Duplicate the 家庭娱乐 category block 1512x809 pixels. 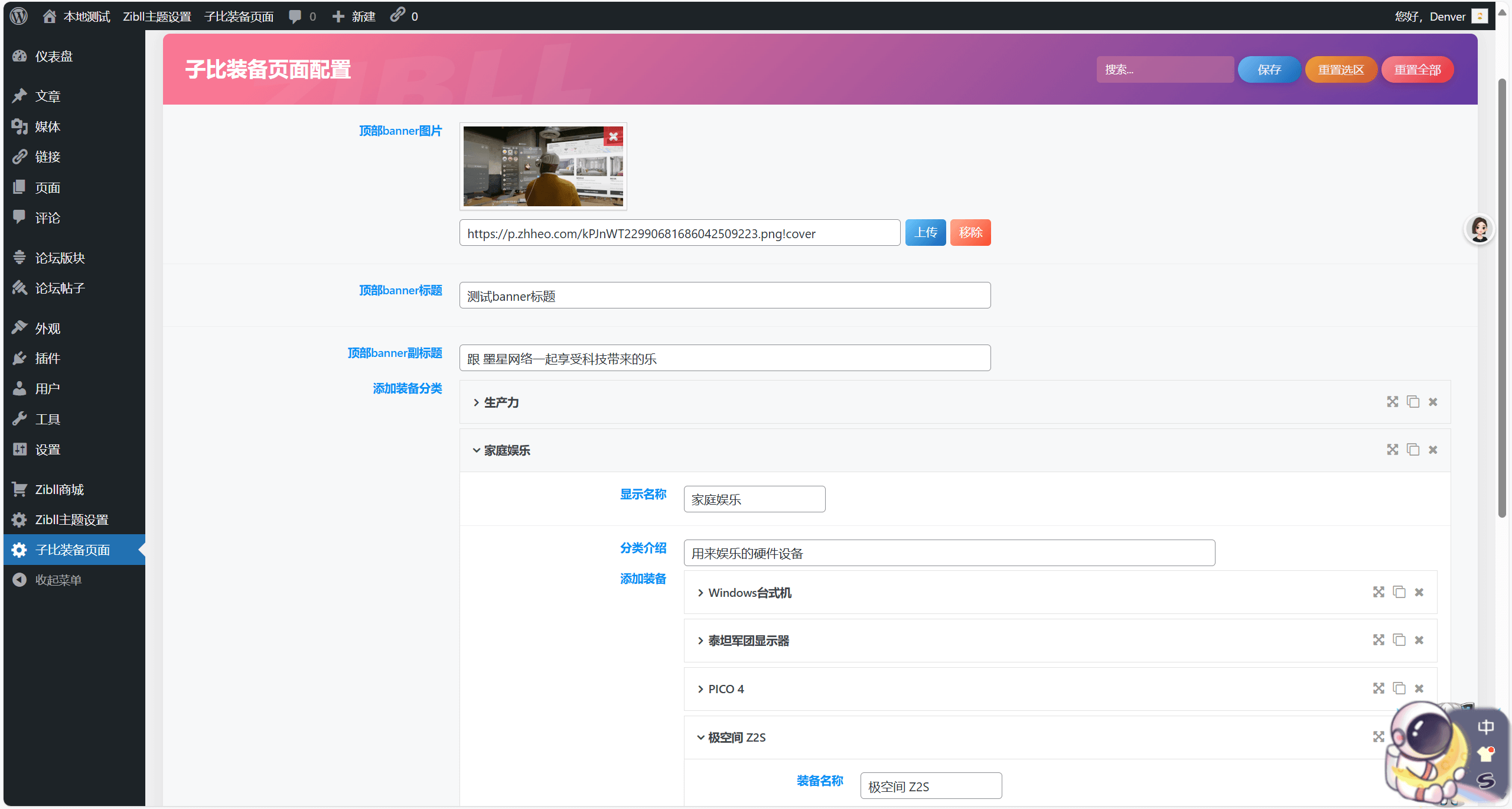tap(1413, 449)
